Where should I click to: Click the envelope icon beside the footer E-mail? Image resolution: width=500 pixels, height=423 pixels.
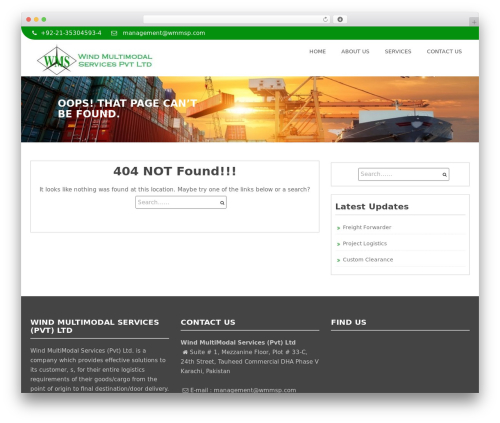point(185,390)
